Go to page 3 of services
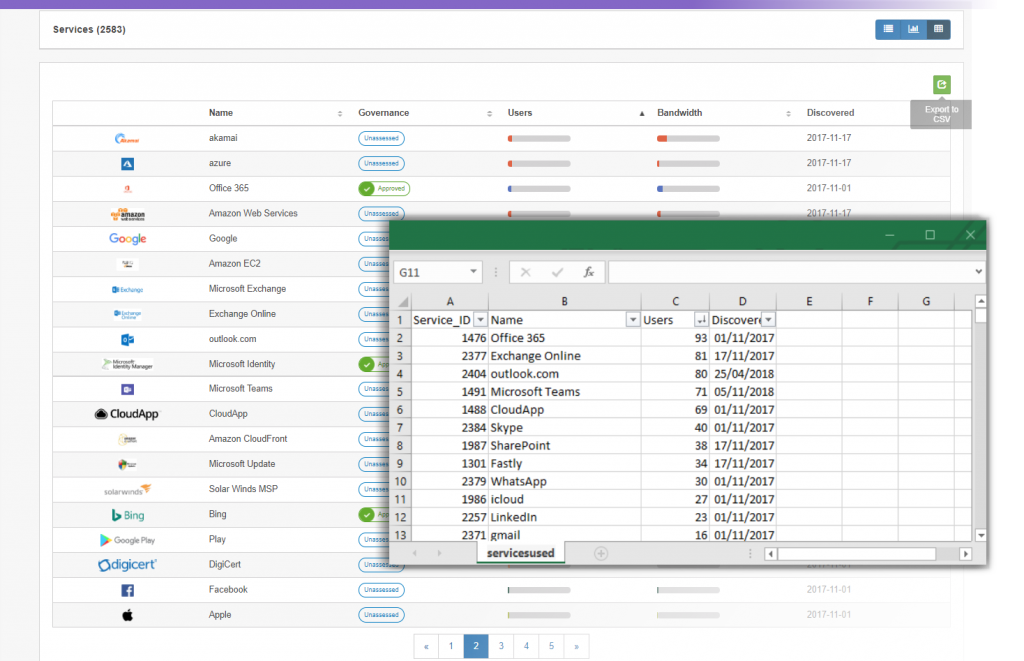 coord(501,646)
